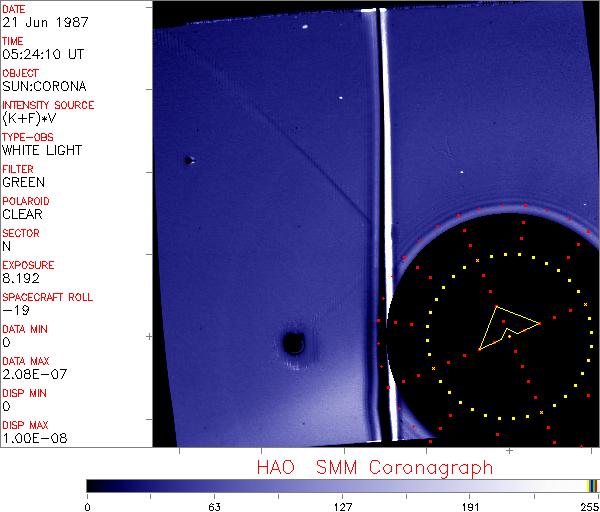Click the large dark circular spot in corona
This screenshot has height=512, width=600.
(294, 343)
